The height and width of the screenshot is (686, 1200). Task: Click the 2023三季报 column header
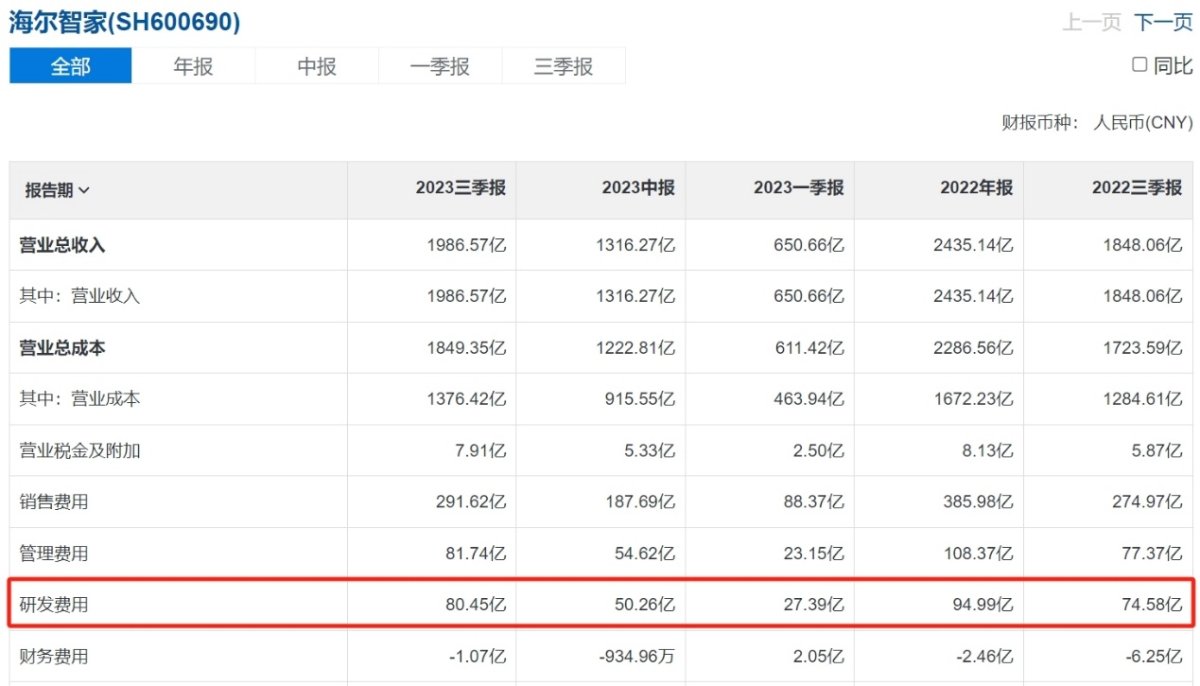461,189
